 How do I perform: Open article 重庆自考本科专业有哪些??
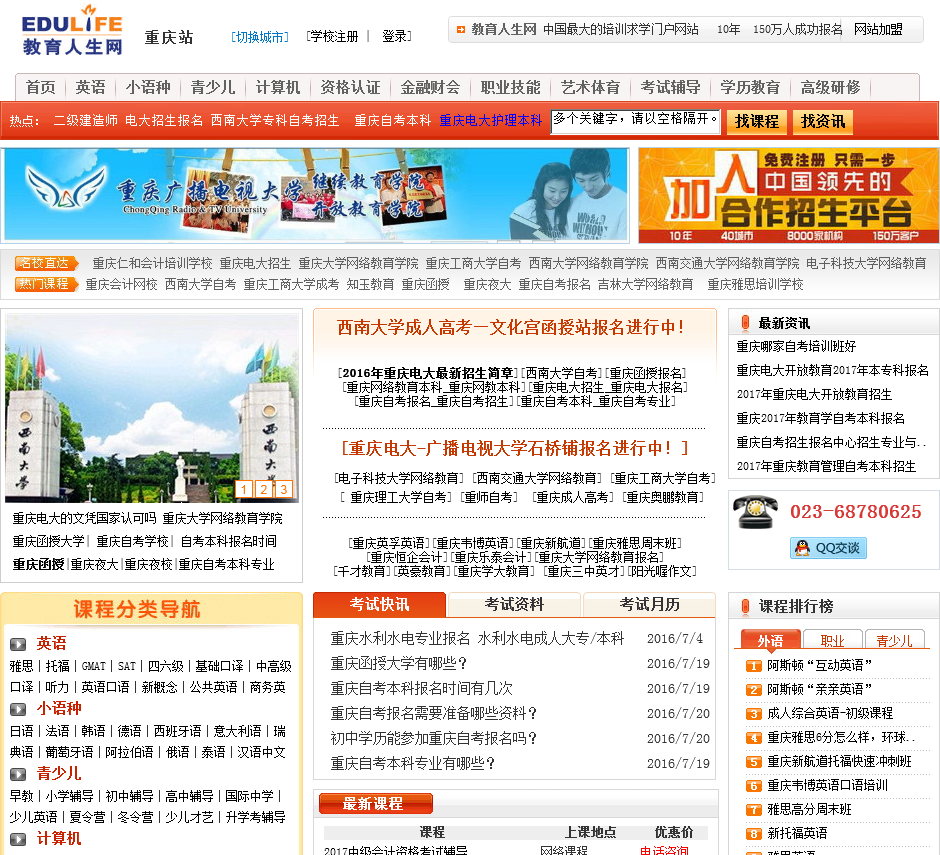pyautogui.click(x=412, y=764)
